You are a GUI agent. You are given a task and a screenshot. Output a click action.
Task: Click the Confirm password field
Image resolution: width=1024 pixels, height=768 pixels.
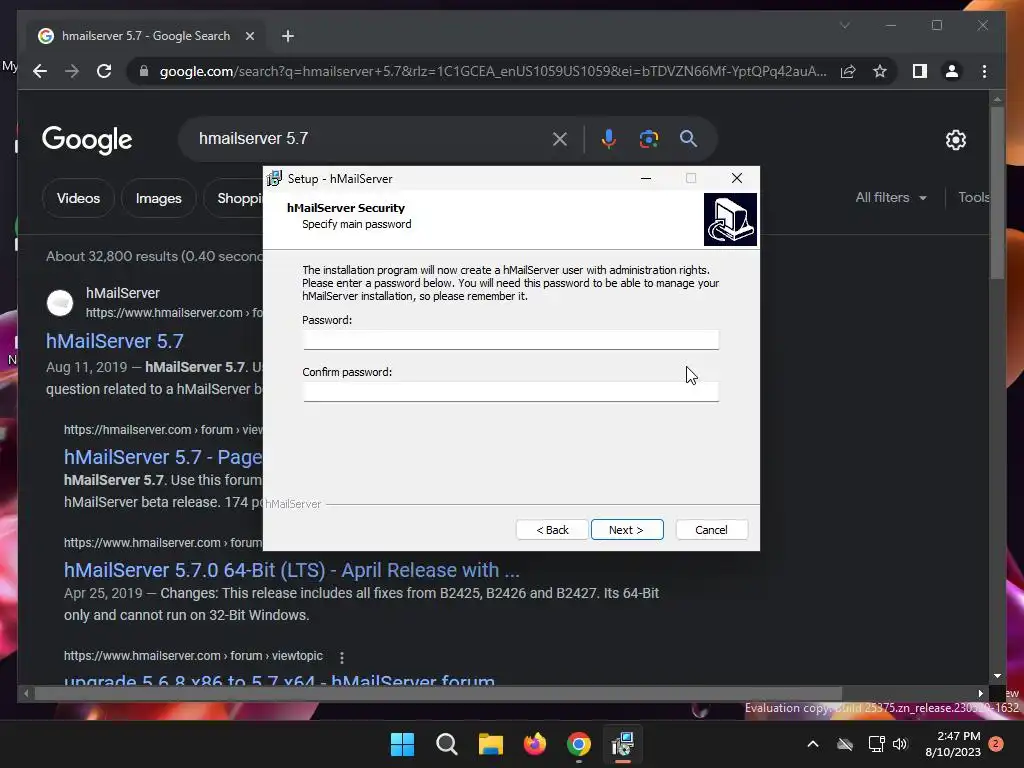coord(510,391)
